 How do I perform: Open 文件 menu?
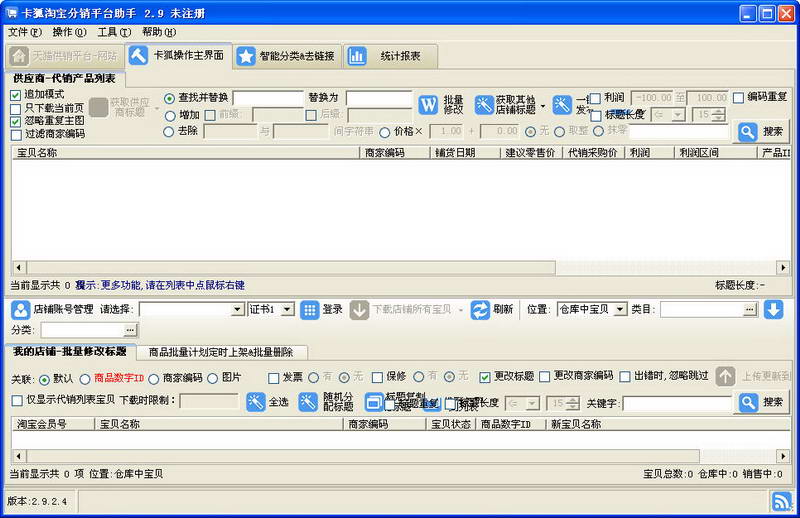click(x=24, y=32)
